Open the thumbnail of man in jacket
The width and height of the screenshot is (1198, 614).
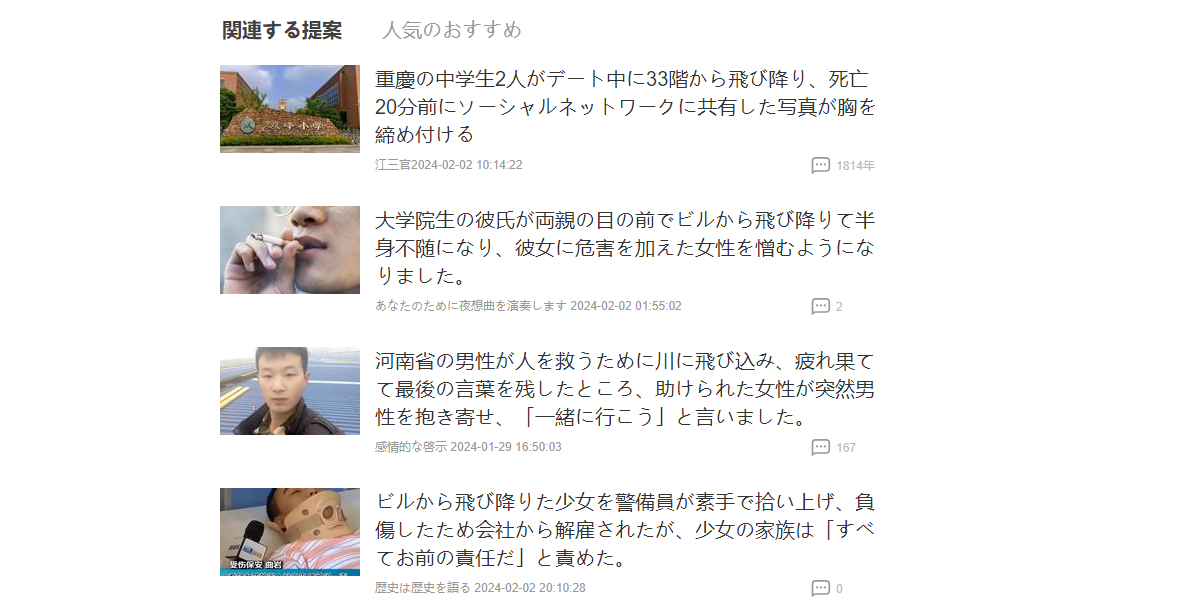coord(290,391)
